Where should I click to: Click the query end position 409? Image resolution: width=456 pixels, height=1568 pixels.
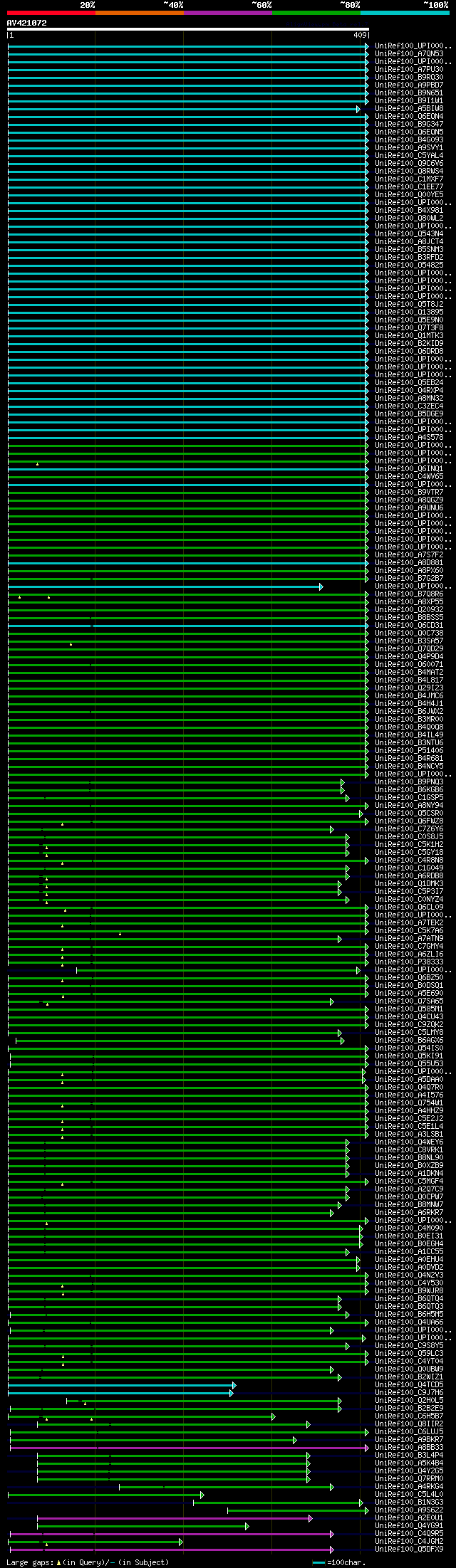coord(360,35)
